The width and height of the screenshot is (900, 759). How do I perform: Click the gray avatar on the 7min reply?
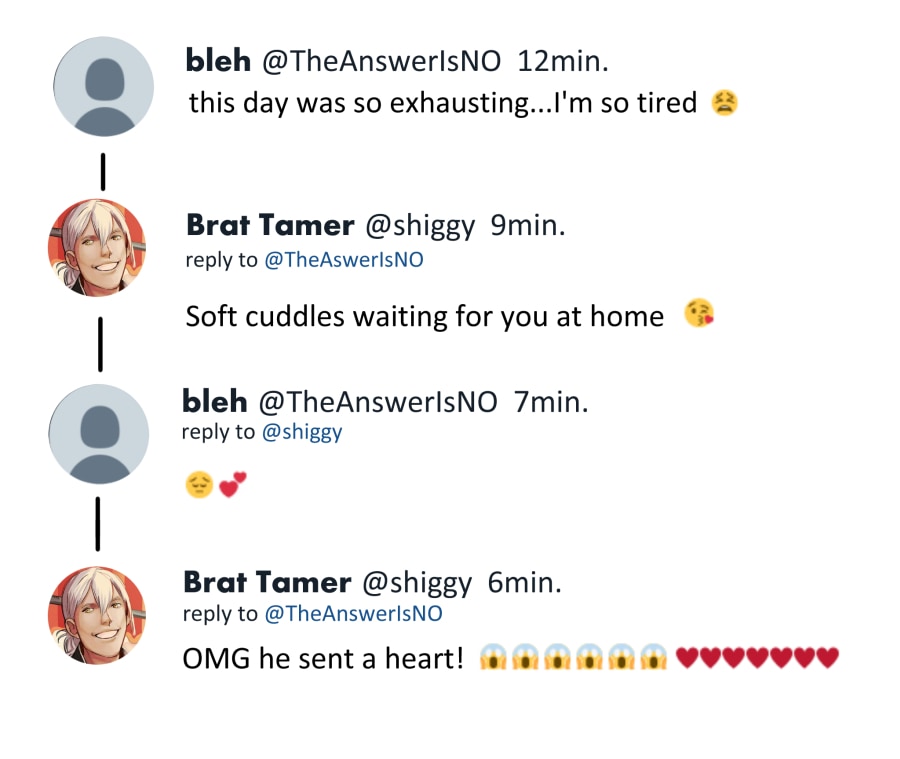pyautogui.click(x=98, y=434)
